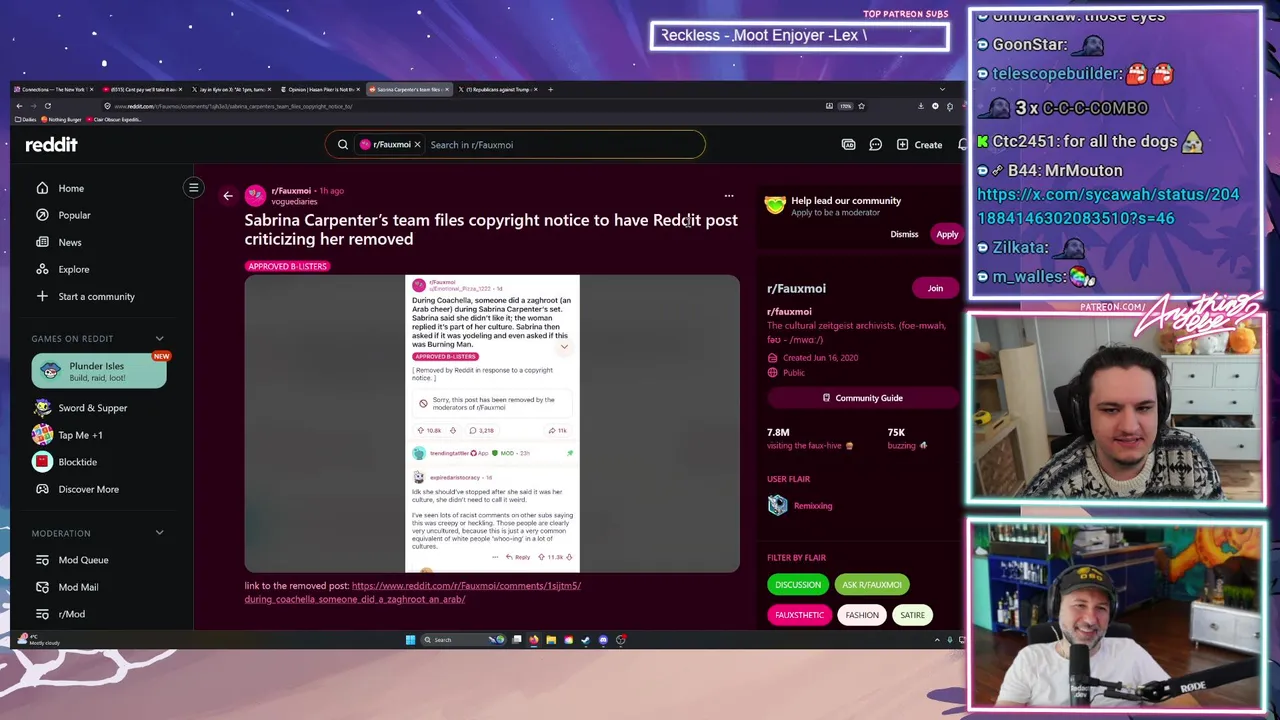
Task: Open the Sword & Supper game
Action: (x=81, y=408)
